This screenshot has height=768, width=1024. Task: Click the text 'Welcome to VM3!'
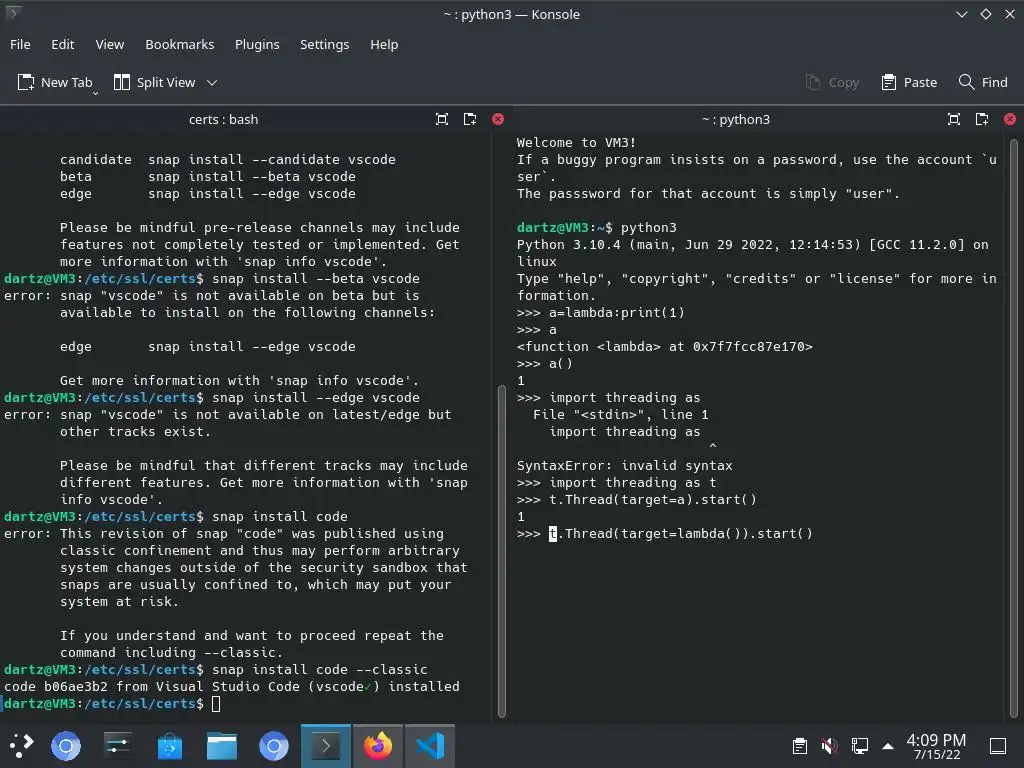click(x=576, y=142)
